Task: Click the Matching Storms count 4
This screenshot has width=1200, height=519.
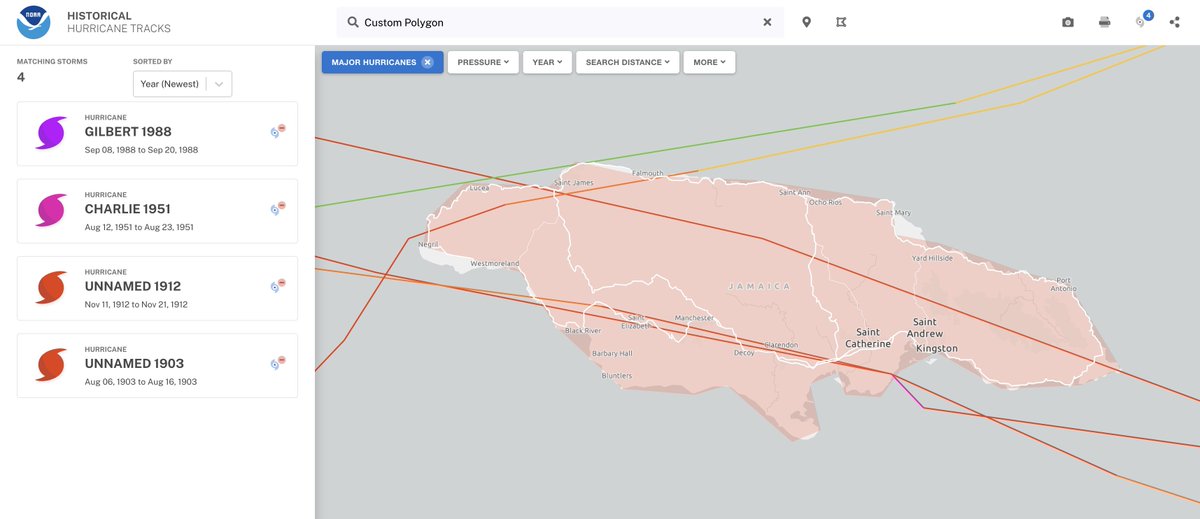Action: (x=21, y=78)
